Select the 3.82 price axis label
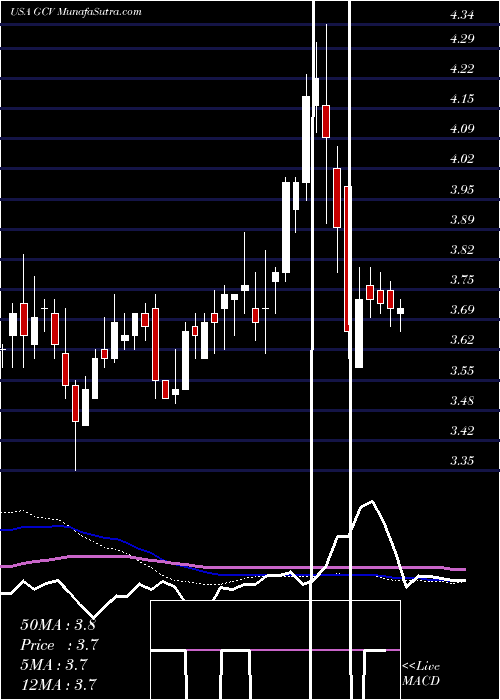The image size is (500, 700). (462, 249)
